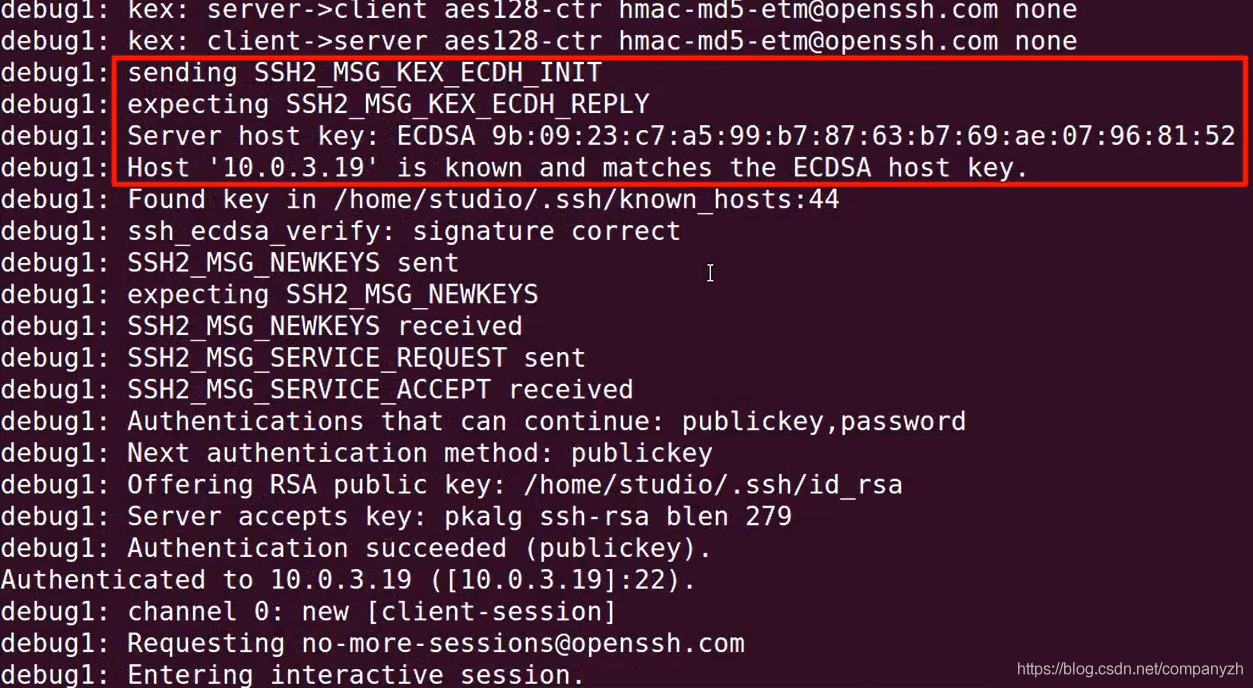Viewport: 1253px width, 688px height.
Task: Click the "kex: client->server" line
Action: tap(538, 41)
